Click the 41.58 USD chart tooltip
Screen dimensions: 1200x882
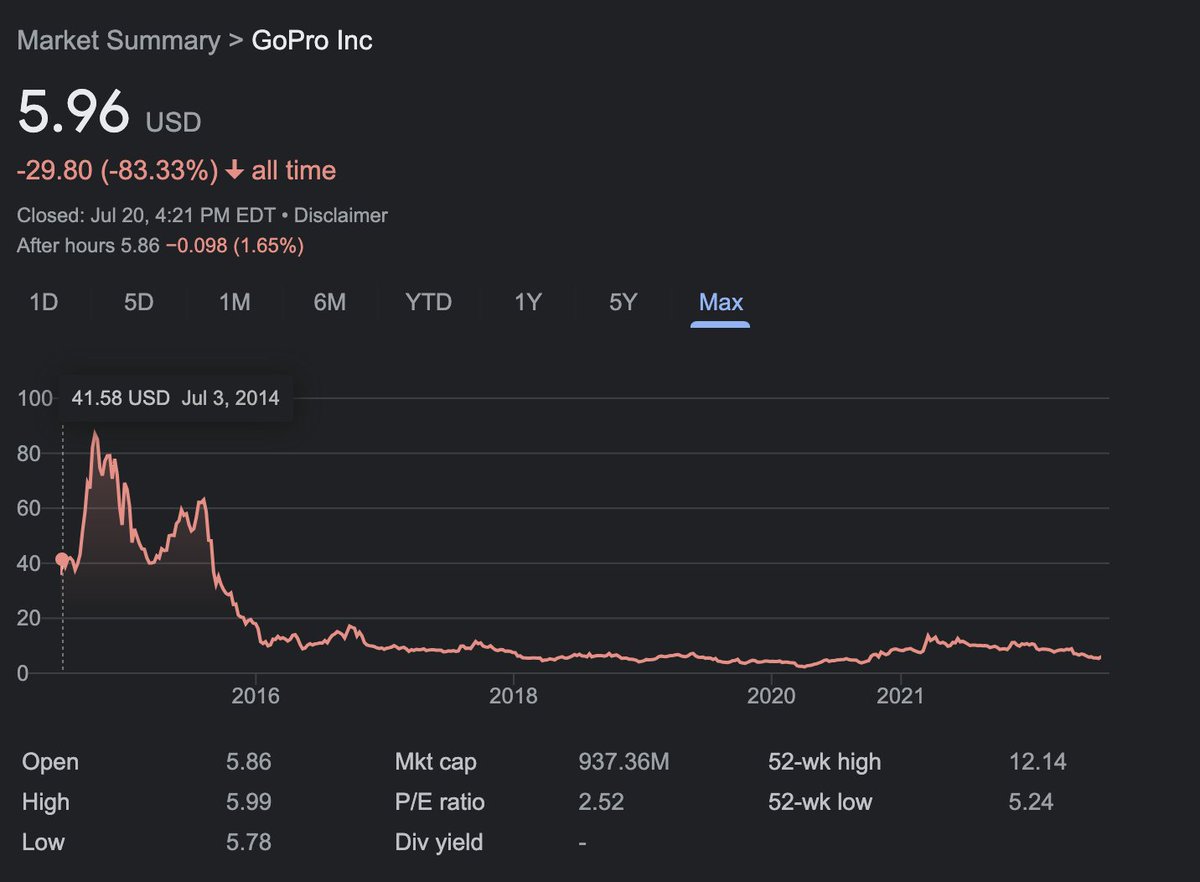pyautogui.click(x=175, y=398)
